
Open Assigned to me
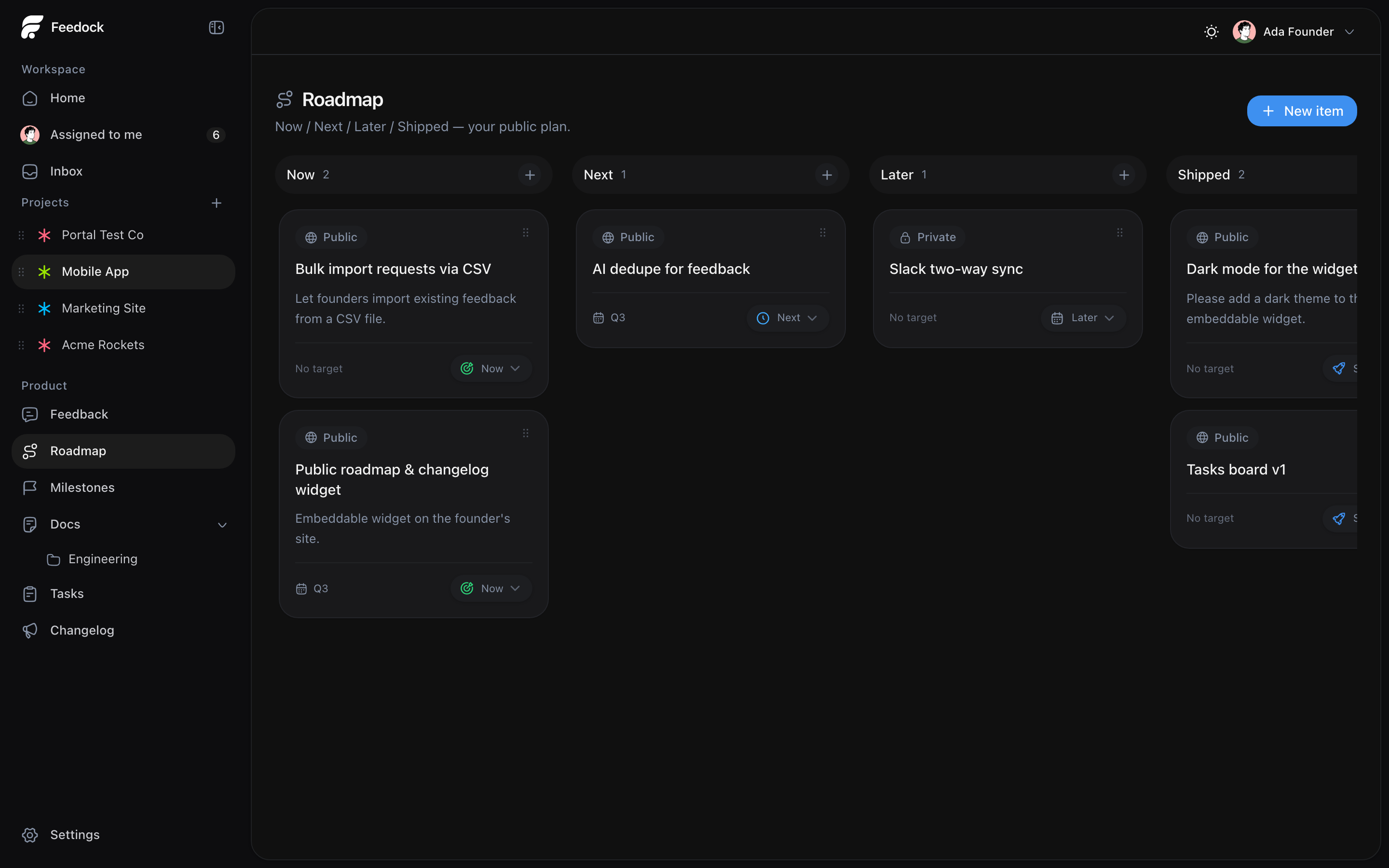[123, 135]
